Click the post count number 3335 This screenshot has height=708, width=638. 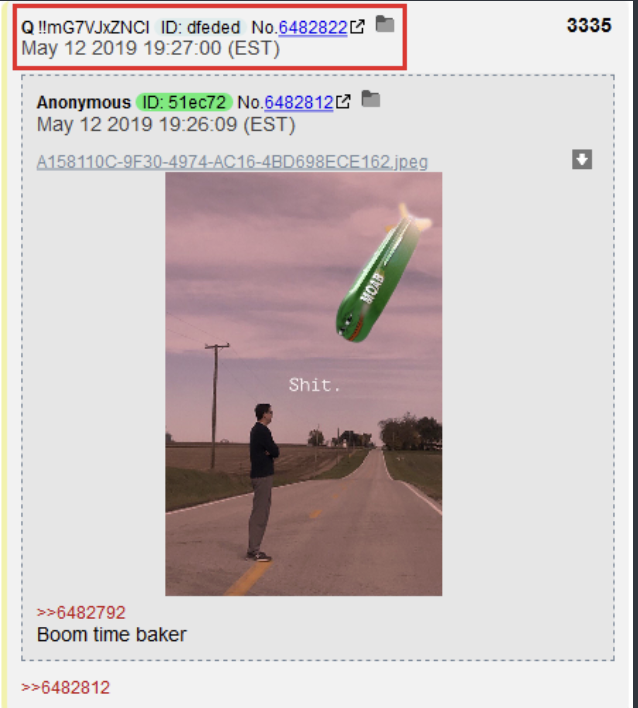tap(589, 25)
